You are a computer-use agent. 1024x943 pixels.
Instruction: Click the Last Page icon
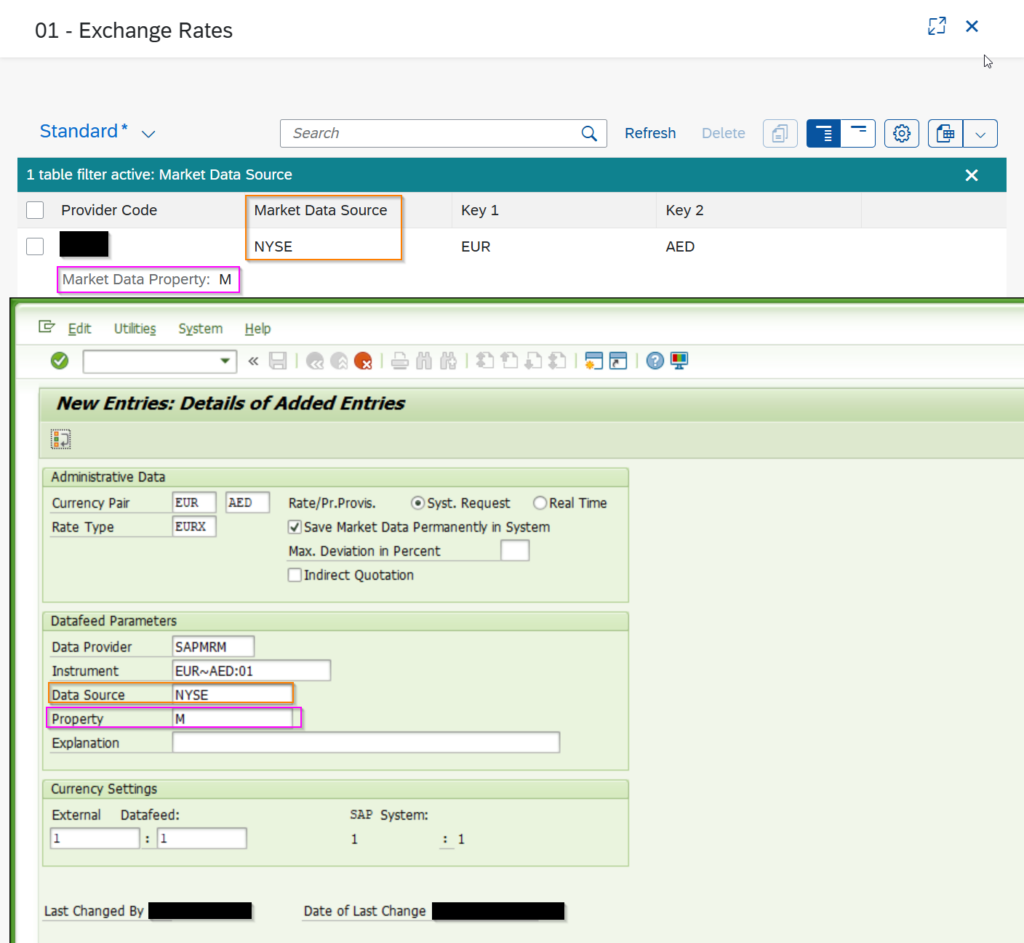[x=557, y=360]
